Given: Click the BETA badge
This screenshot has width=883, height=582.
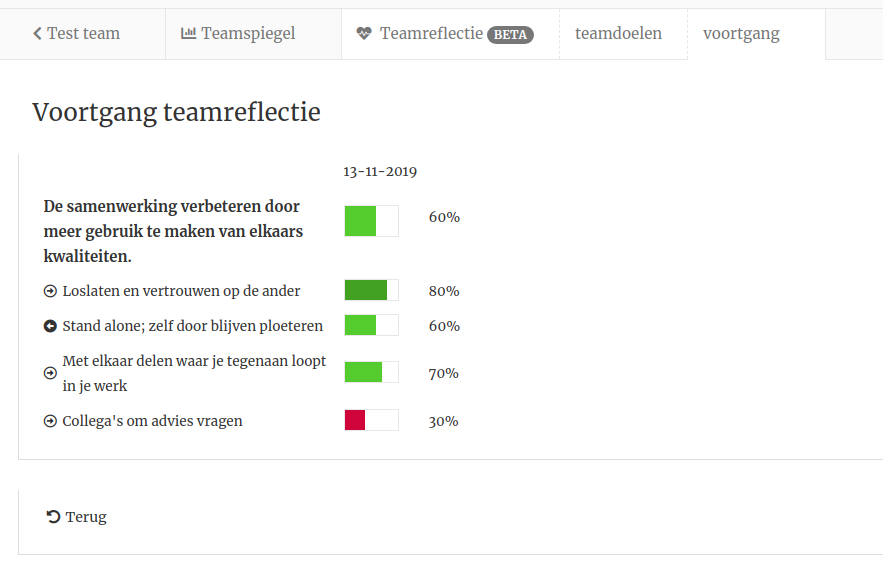Looking at the screenshot, I should click(510, 35).
